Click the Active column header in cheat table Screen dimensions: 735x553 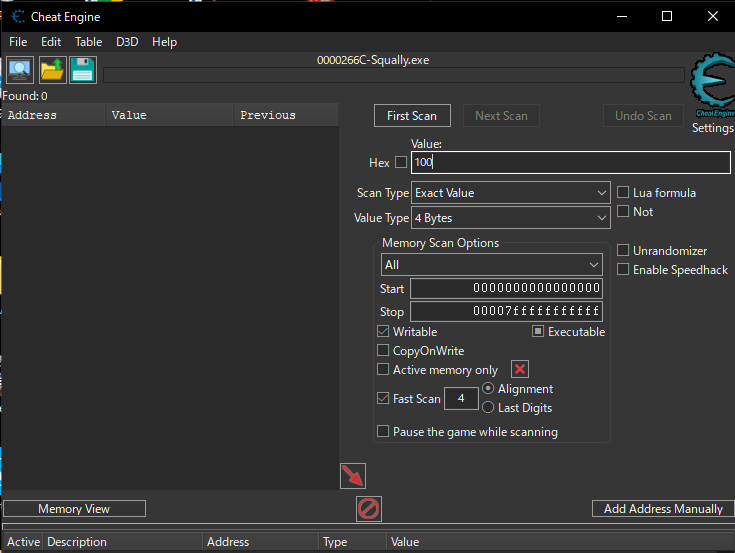coord(23,542)
